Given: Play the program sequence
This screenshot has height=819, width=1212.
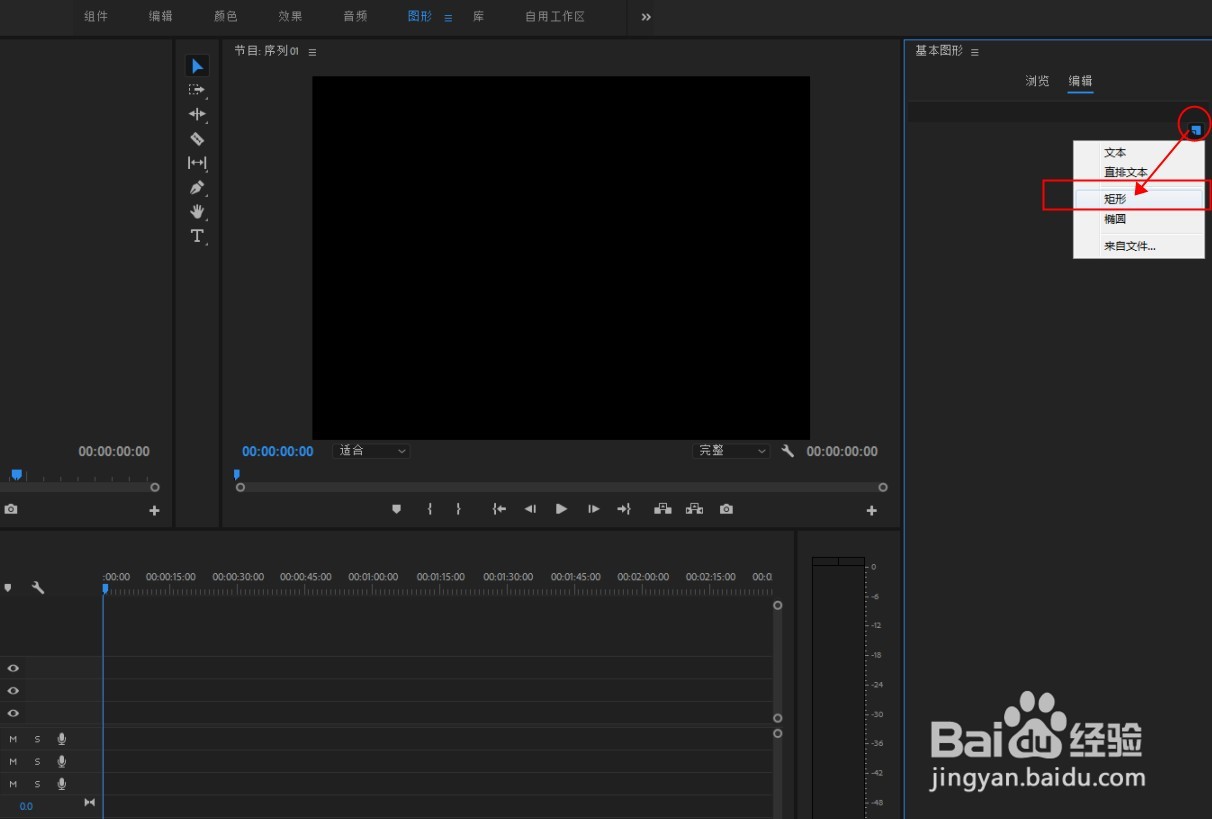Looking at the screenshot, I should [561, 509].
